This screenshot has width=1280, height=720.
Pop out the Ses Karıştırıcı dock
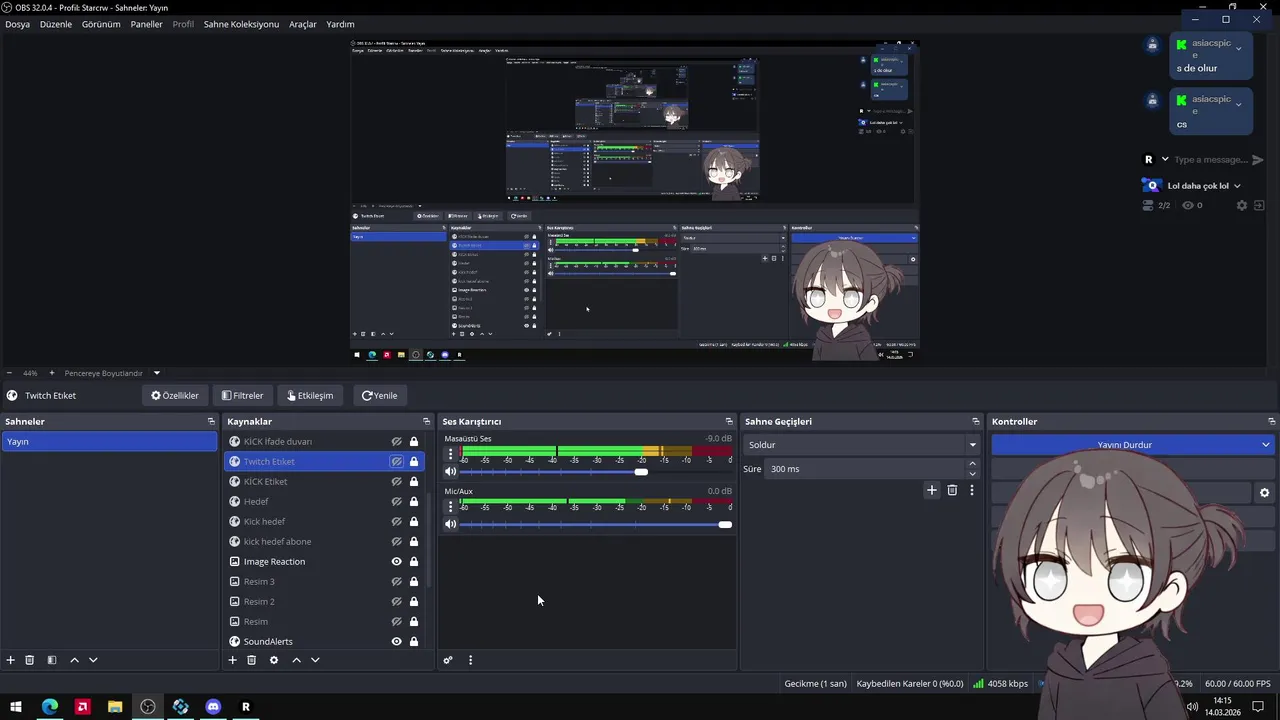[x=729, y=421]
